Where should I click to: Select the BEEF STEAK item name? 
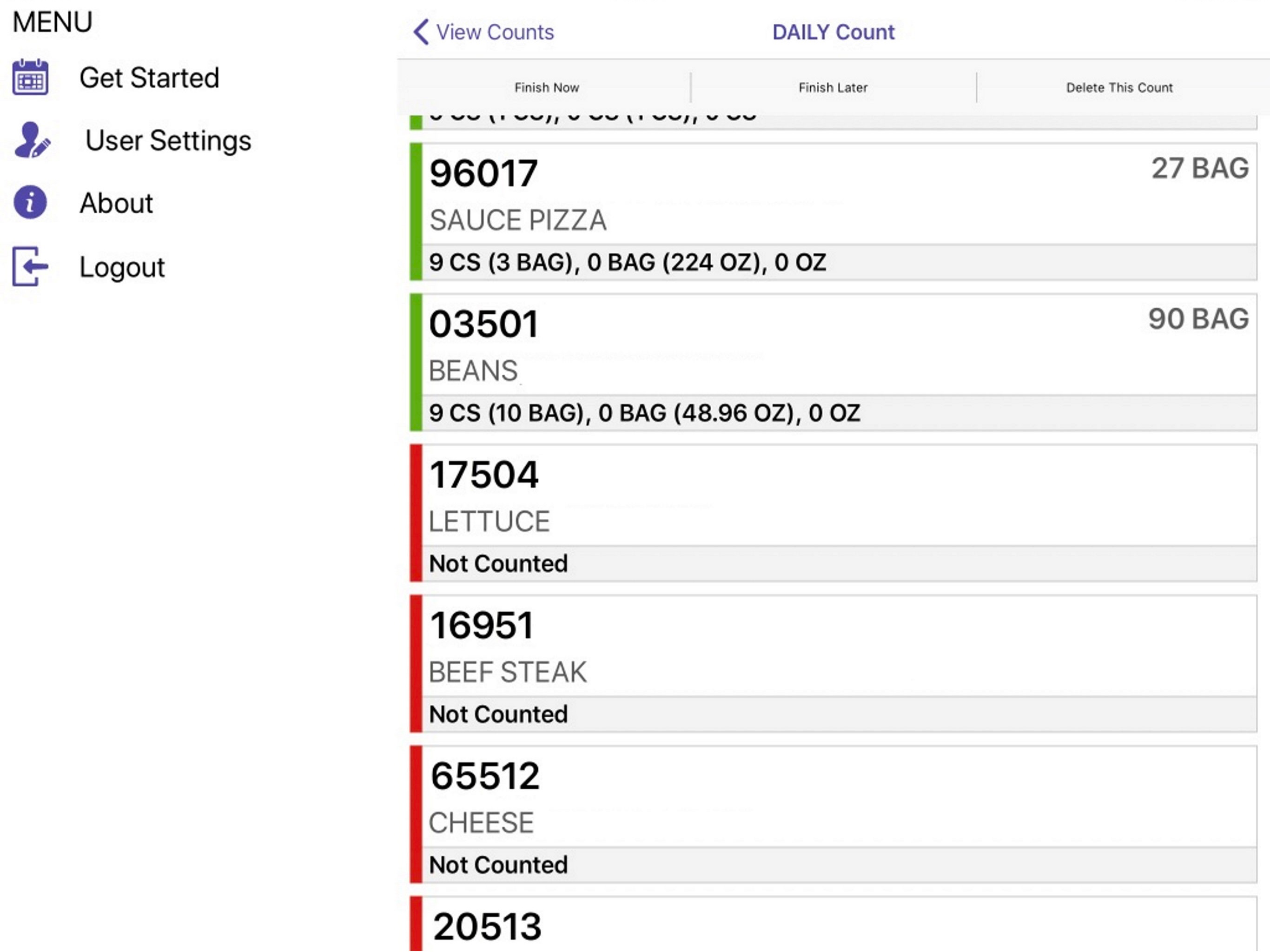(x=508, y=672)
